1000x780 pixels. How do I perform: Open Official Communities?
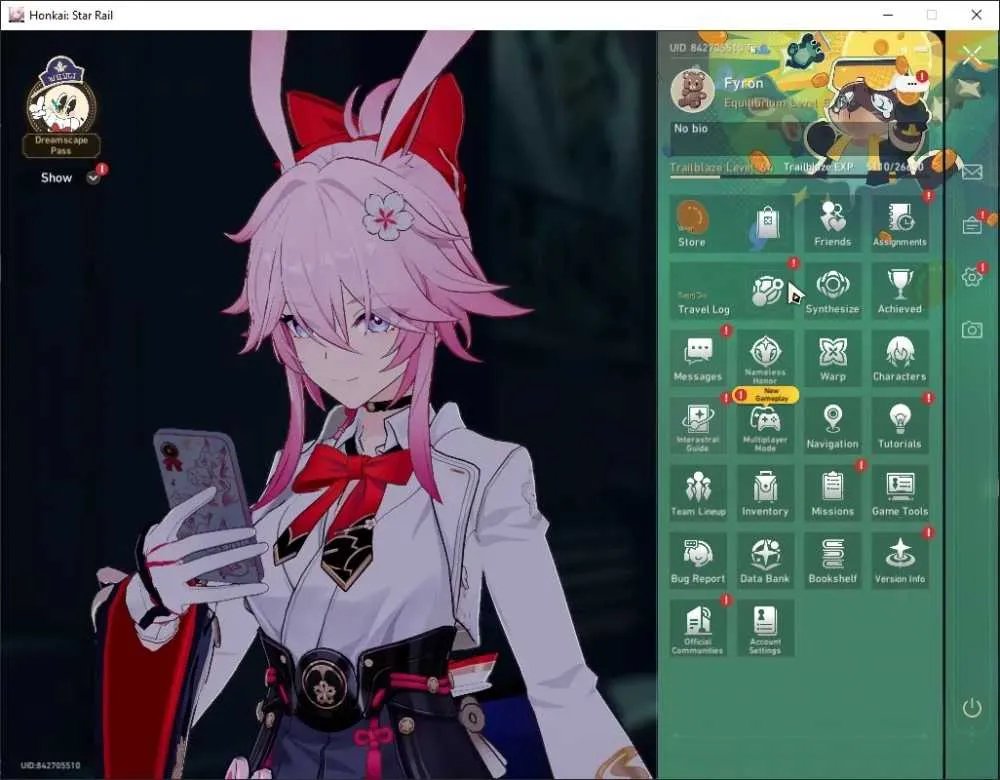pyautogui.click(x=698, y=628)
